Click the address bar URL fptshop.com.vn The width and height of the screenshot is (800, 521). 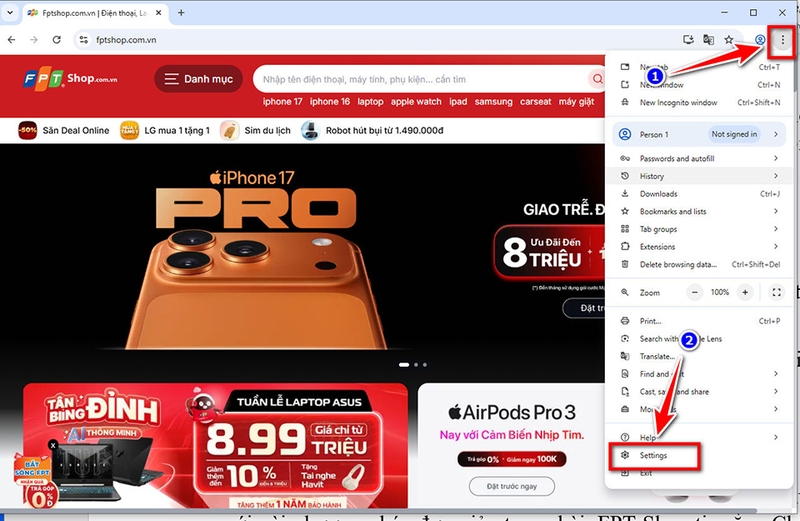tap(127, 40)
